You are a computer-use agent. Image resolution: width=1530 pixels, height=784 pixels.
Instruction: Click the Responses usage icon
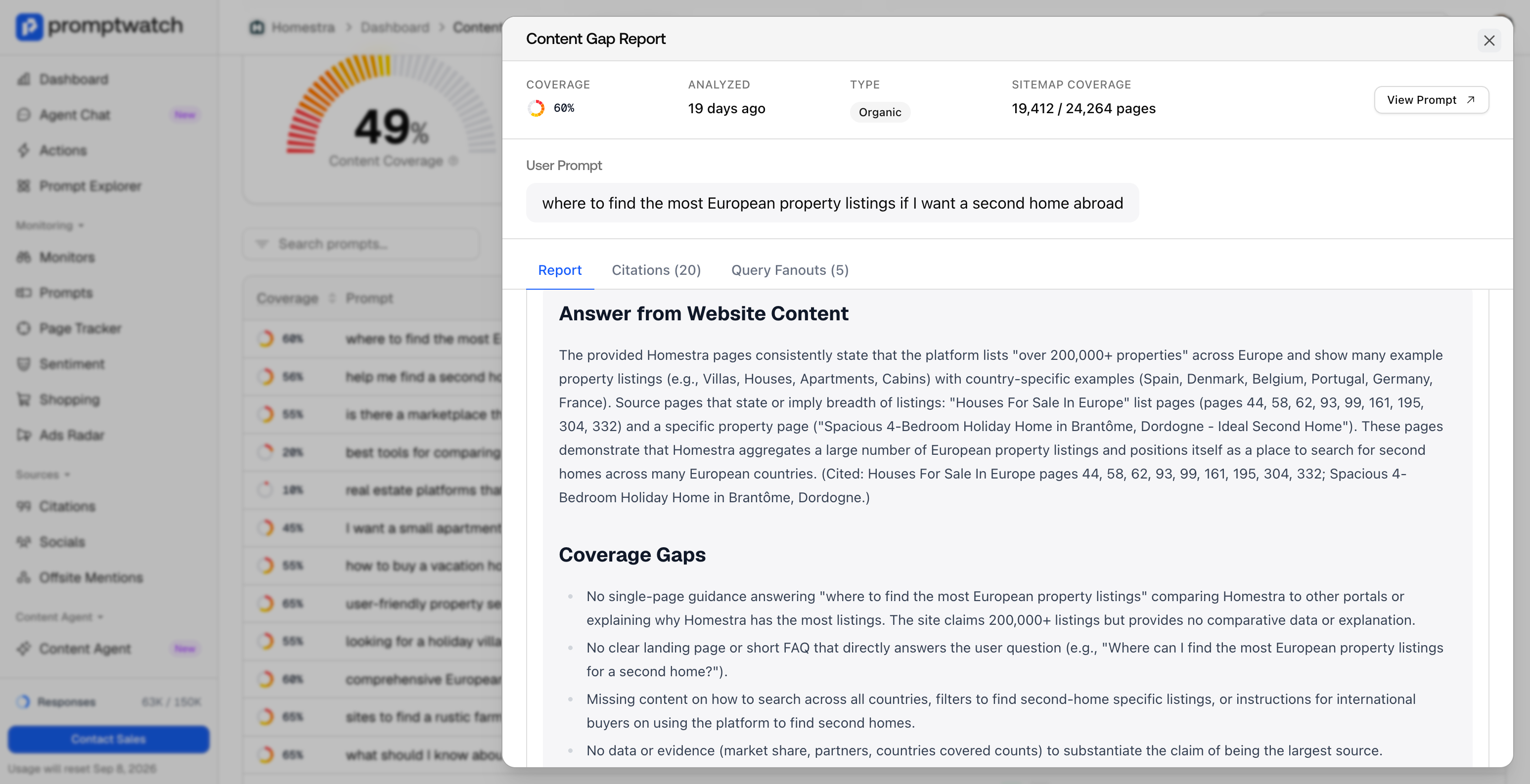tap(23, 702)
